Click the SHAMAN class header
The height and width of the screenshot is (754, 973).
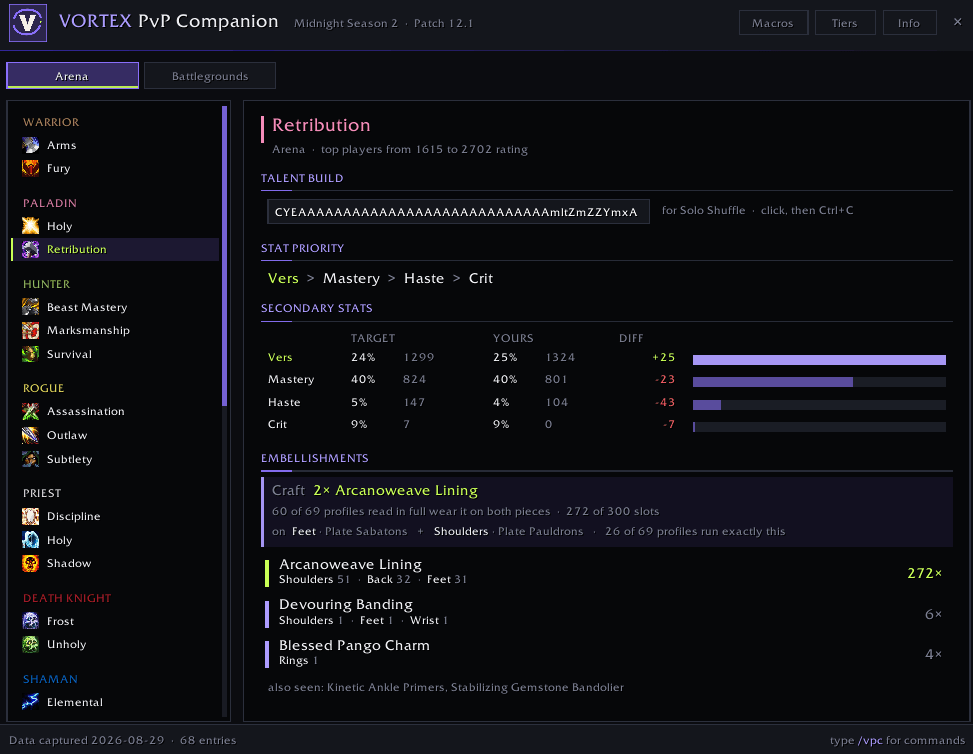coord(50,679)
